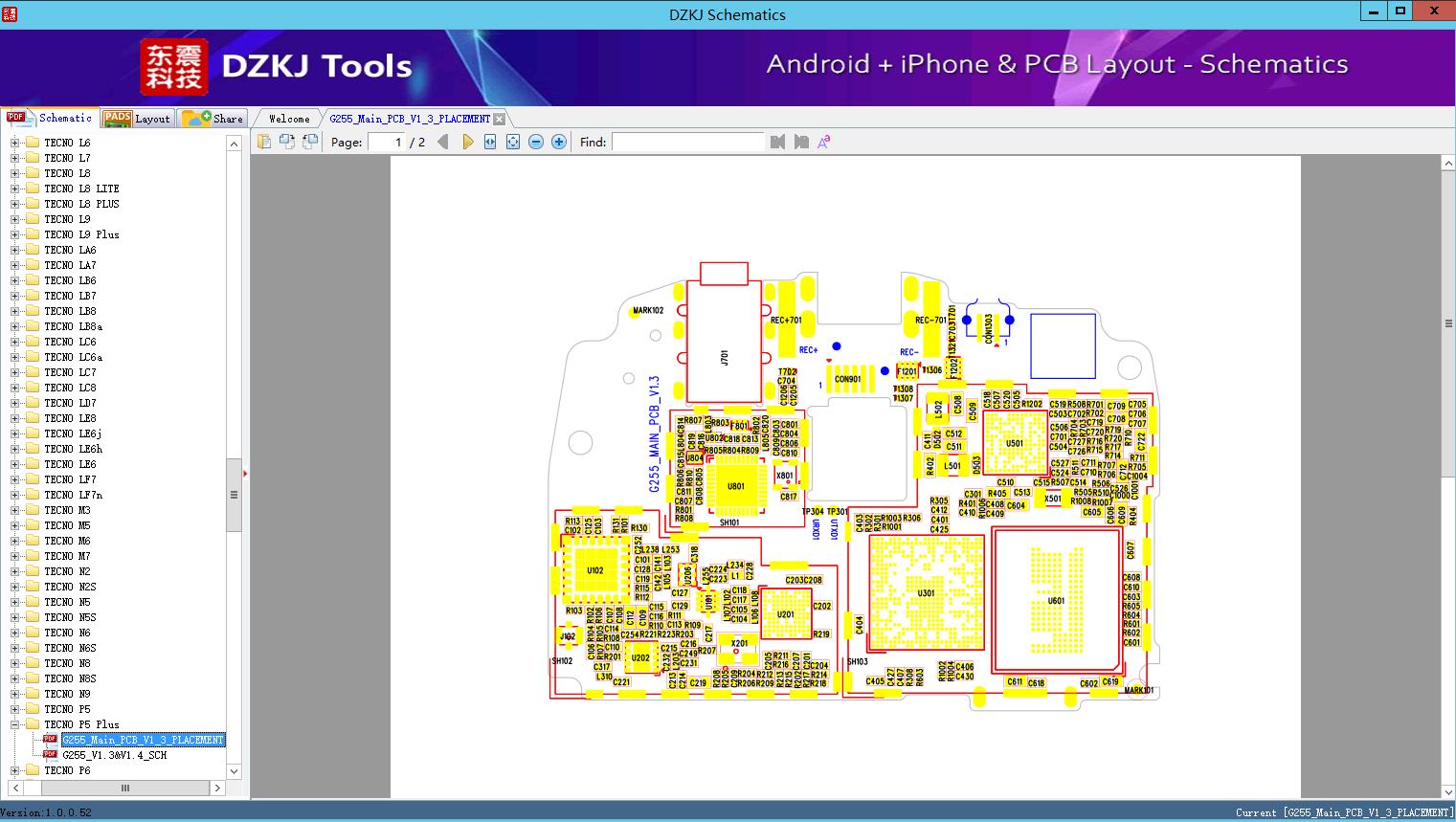This screenshot has width=1456, height=822.
Task: Toggle match case search icon
Action: tap(824, 142)
